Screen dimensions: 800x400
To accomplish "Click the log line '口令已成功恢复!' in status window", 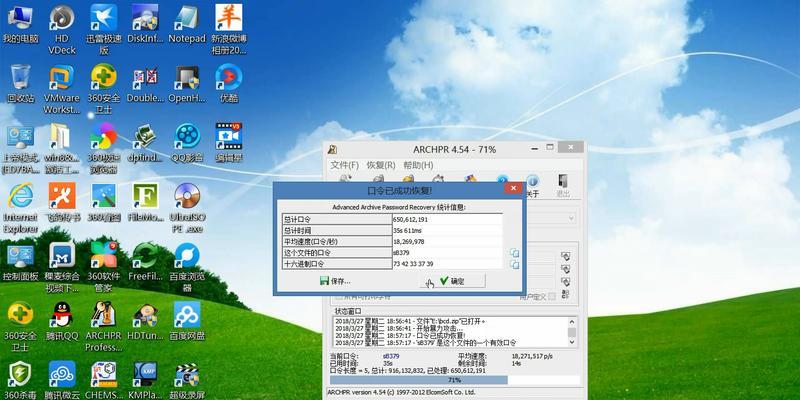I will click(x=400, y=336).
